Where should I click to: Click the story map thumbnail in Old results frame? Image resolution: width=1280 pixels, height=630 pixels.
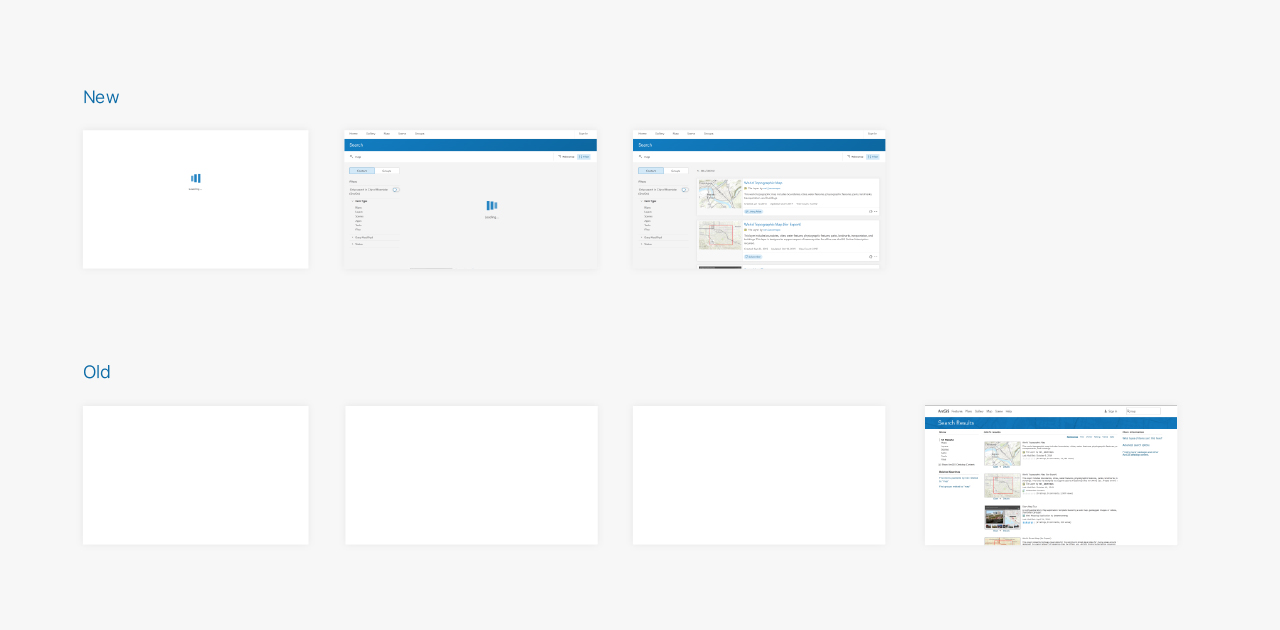1002,517
